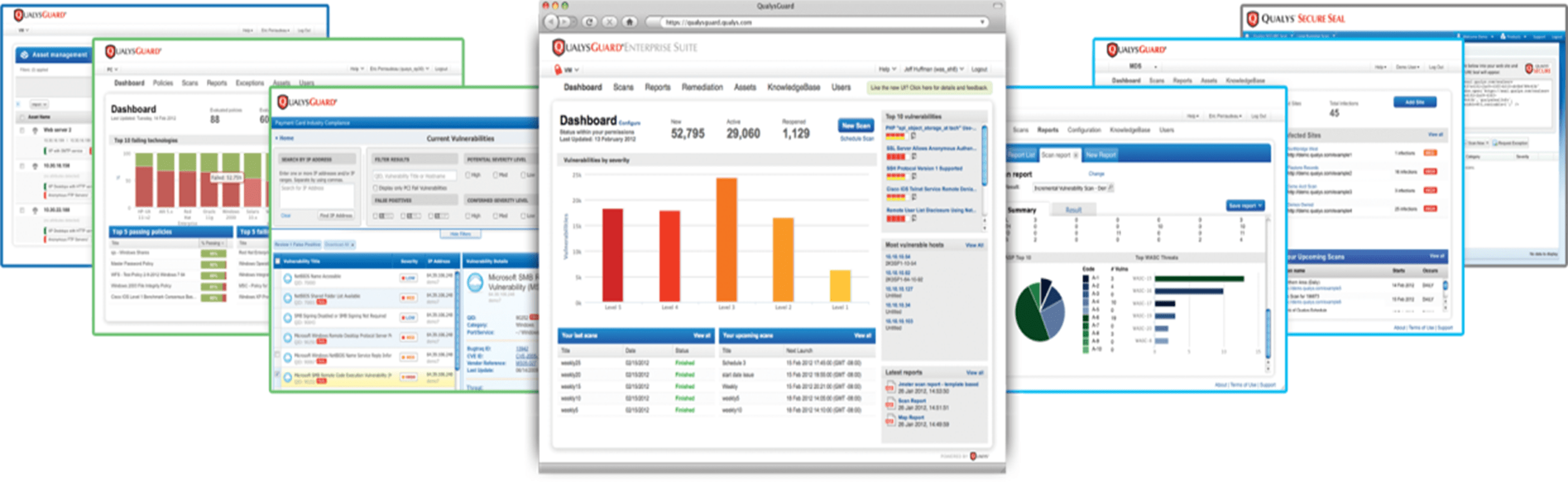Click the QualysGuard logo in the MDS window
Screen dimensions: 1568x482
1136,49
